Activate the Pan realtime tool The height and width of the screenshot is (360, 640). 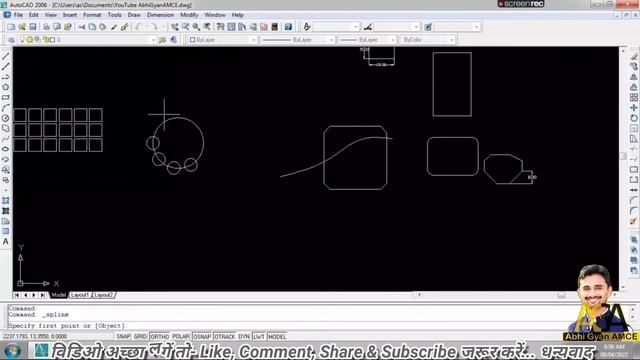click(x=175, y=27)
